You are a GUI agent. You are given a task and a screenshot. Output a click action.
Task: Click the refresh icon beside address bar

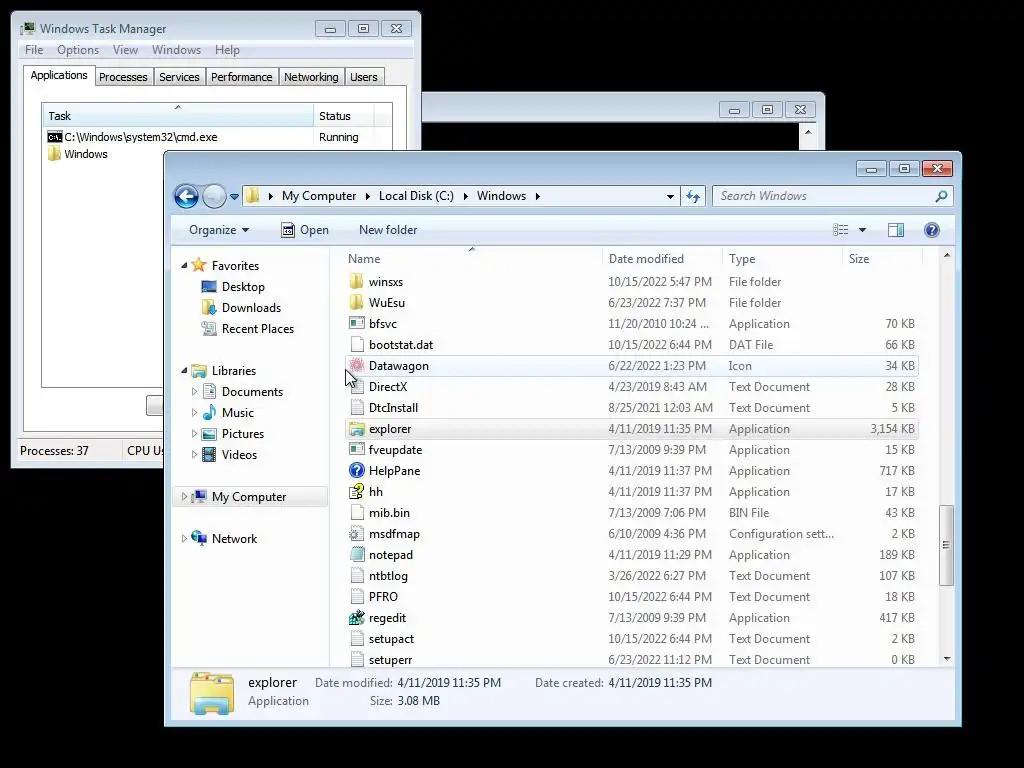[x=693, y=196]
